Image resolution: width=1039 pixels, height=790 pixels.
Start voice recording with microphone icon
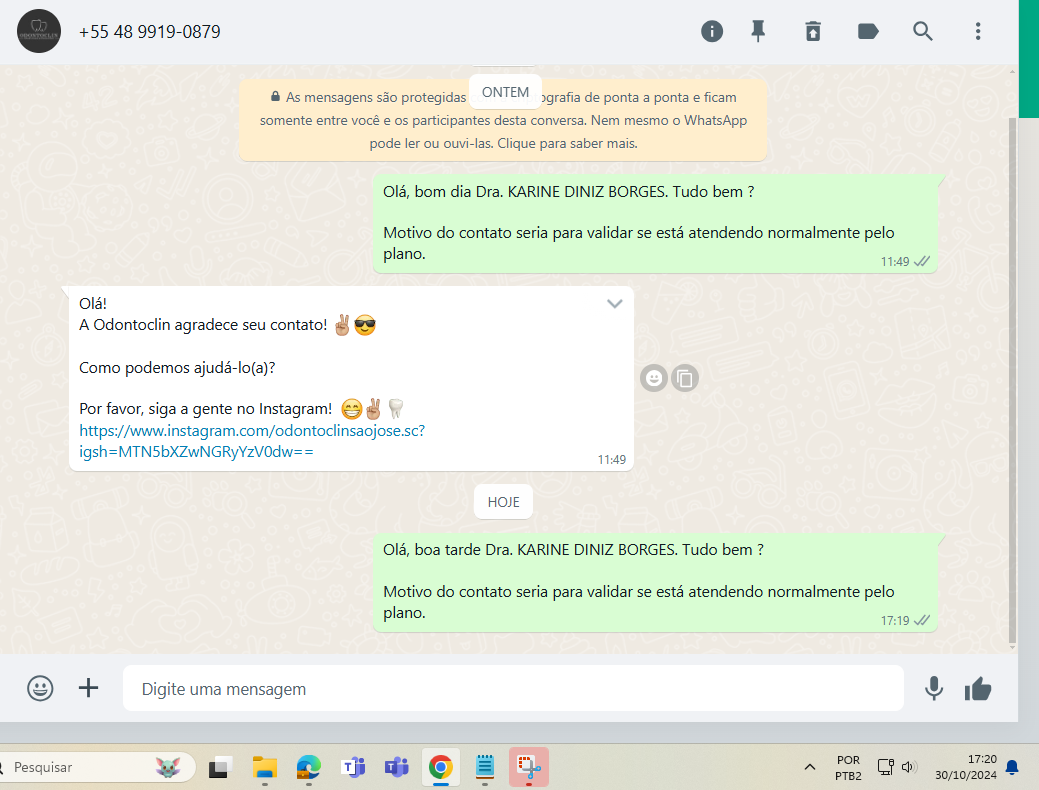[934, 689]
